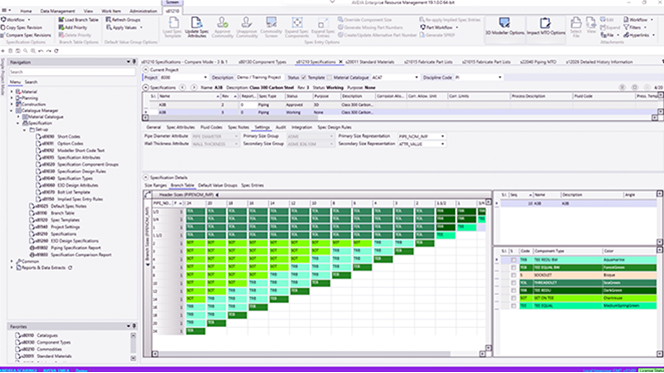Click the Impact MTO Options icon

545,27
